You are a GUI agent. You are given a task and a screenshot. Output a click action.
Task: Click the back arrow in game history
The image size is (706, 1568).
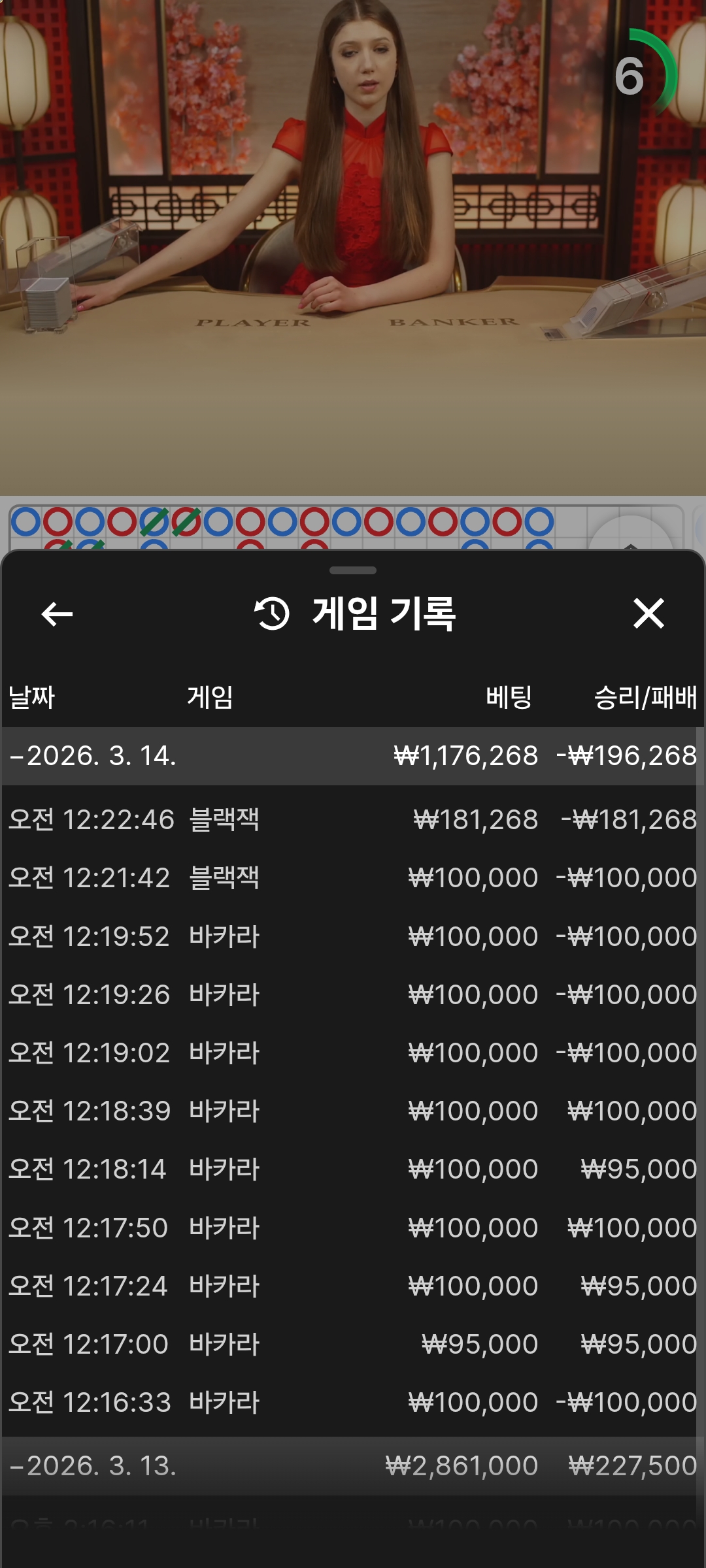click(57, 614)
